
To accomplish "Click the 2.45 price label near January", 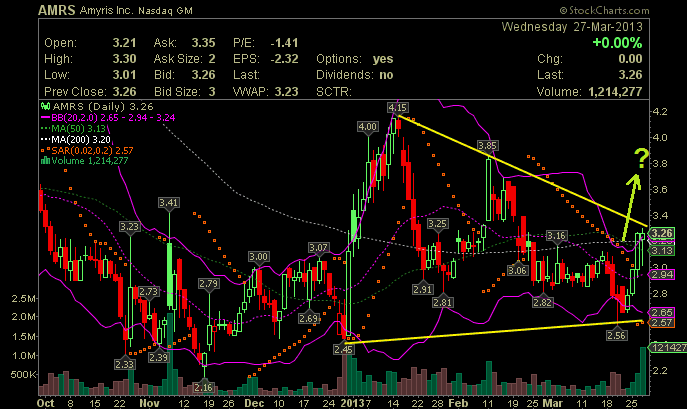I will 346,348.
